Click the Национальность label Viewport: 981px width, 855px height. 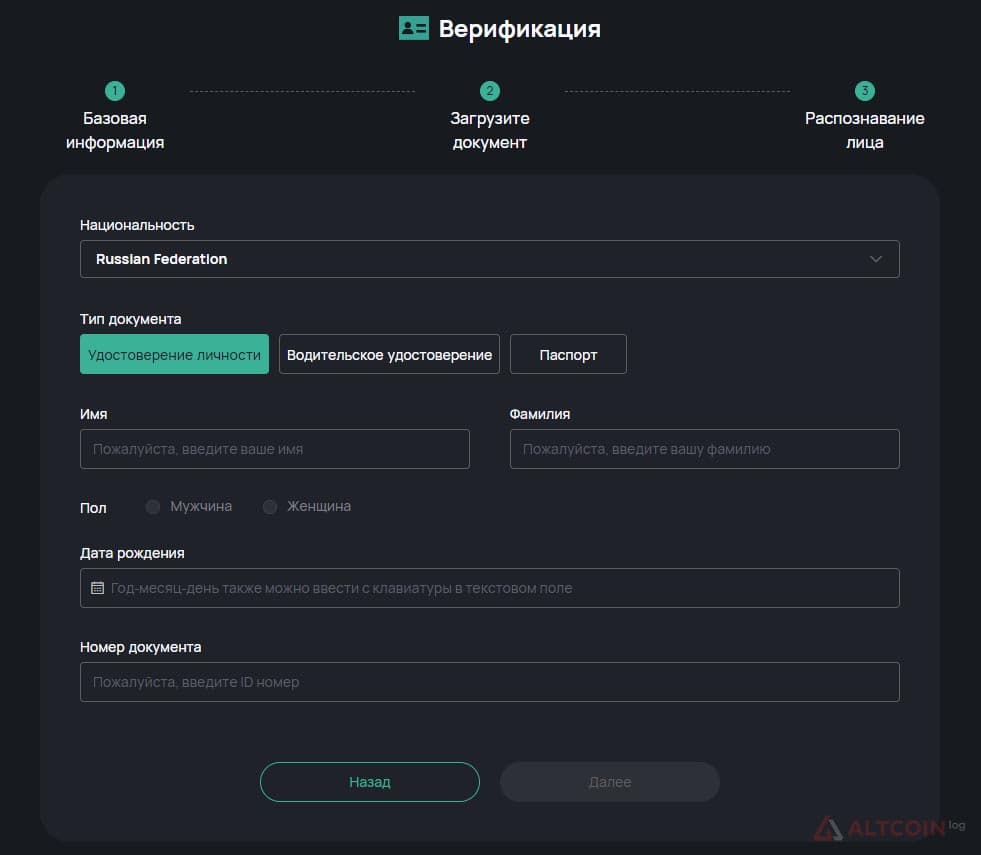137,225
